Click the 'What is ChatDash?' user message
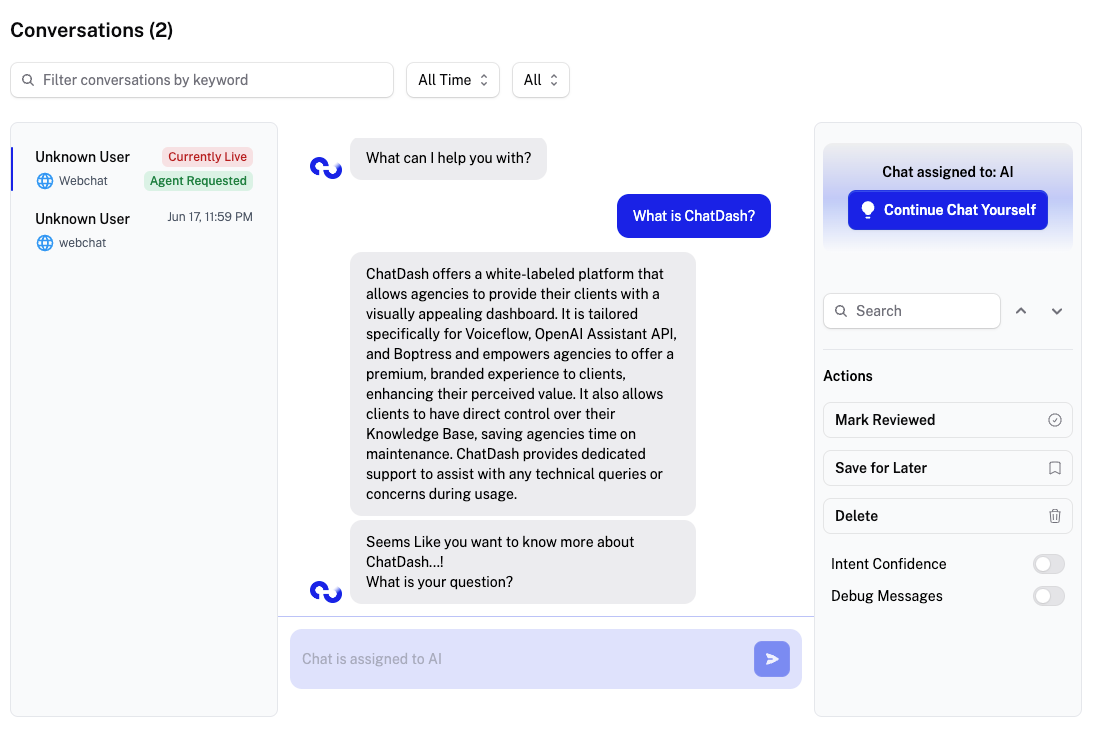 point(694,216)
